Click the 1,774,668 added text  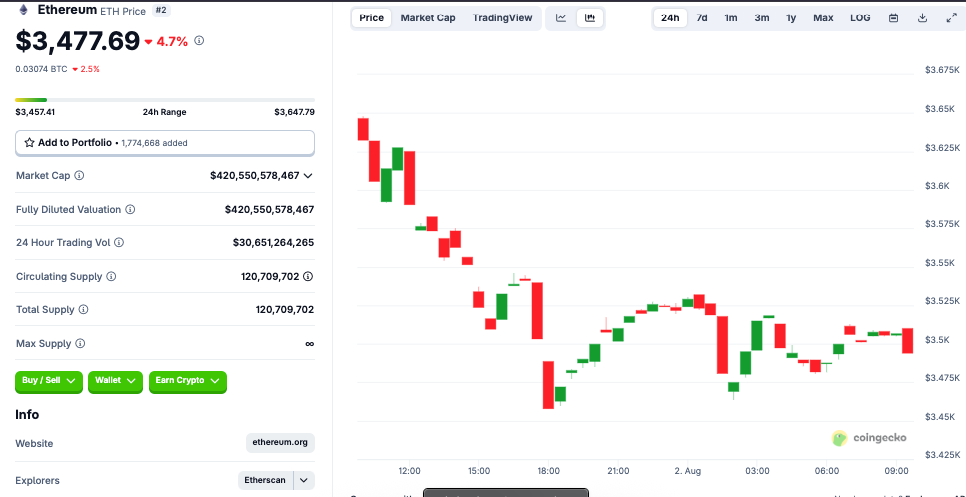click(155, 143)
